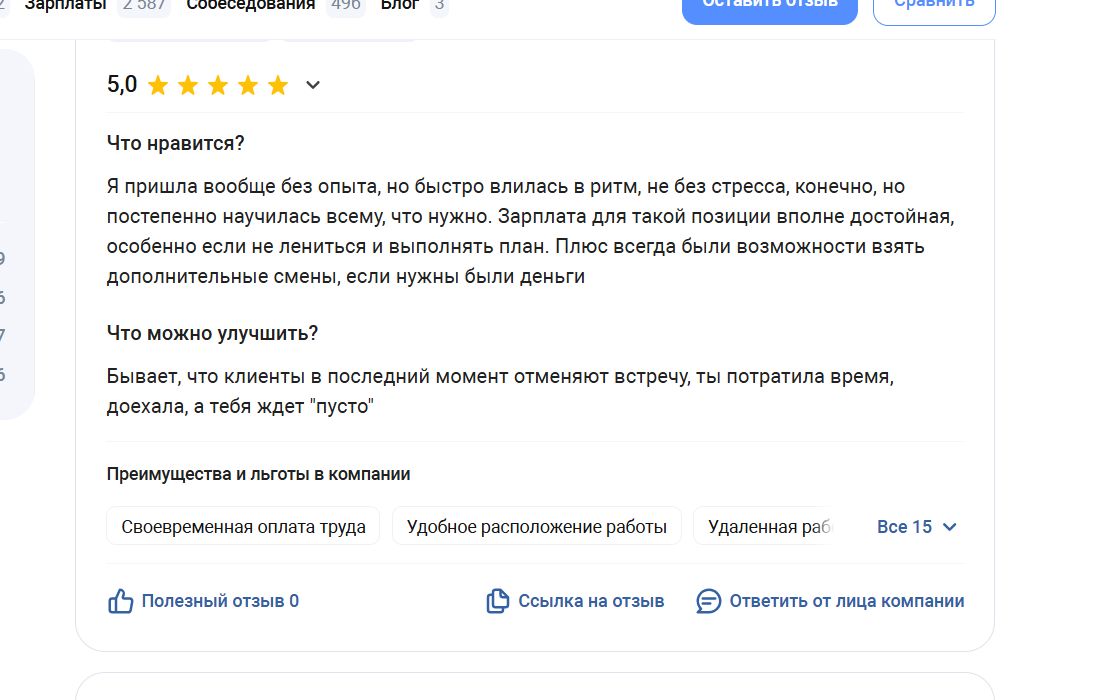Click the 'Ссылка на отзыв' text link

[591, 601]
